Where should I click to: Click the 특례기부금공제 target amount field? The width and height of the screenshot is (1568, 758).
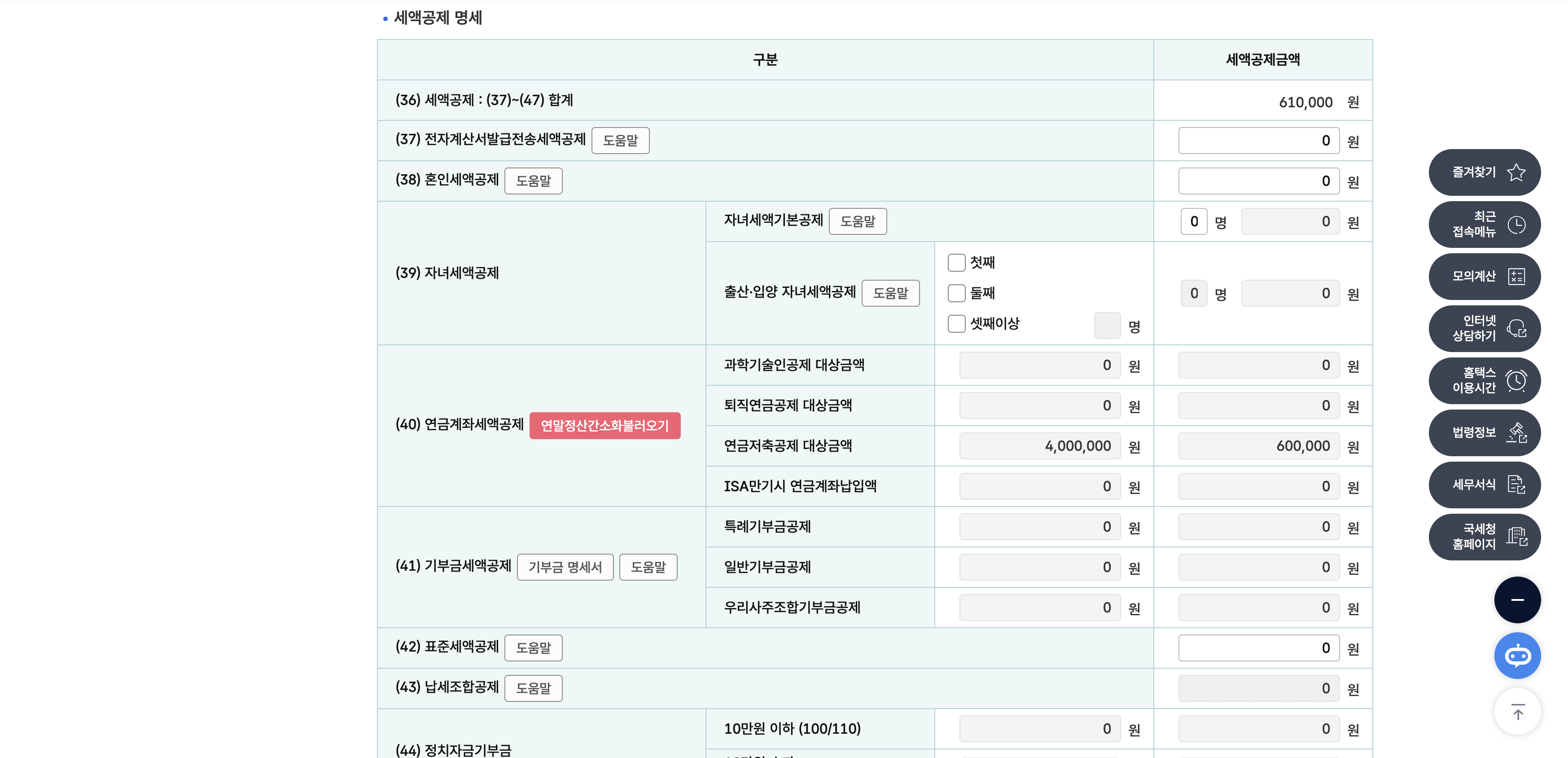coord(1040,527)
